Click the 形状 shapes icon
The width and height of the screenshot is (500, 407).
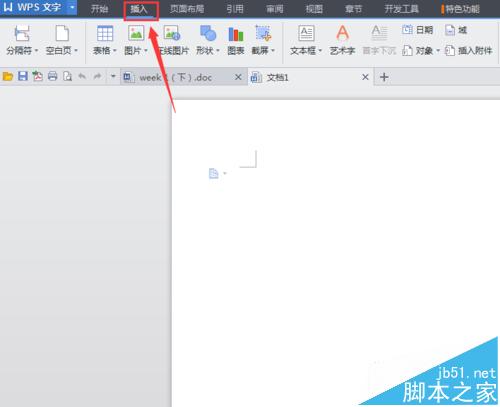click(208, 33)
